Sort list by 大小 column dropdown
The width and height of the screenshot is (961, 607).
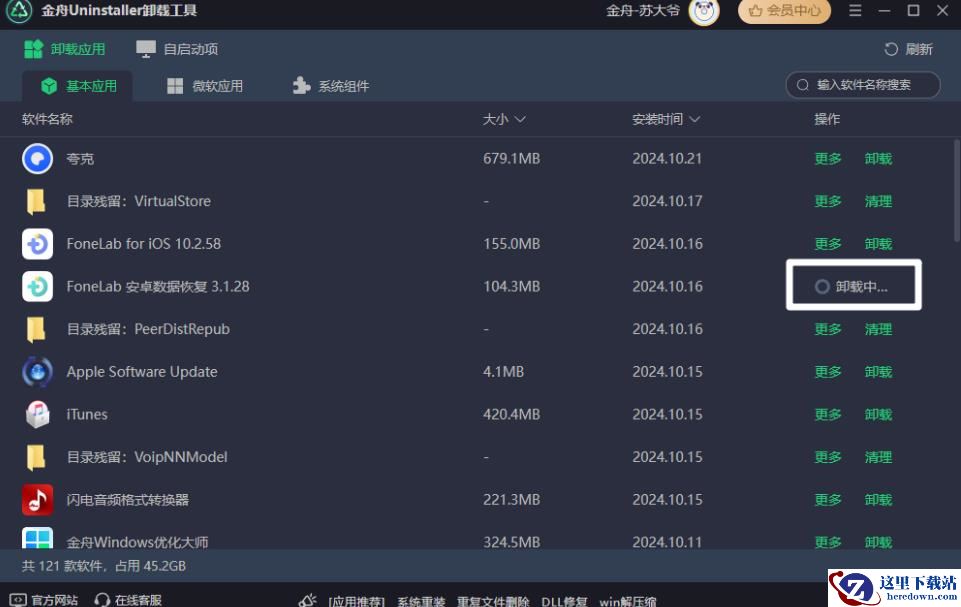[505, 119]
